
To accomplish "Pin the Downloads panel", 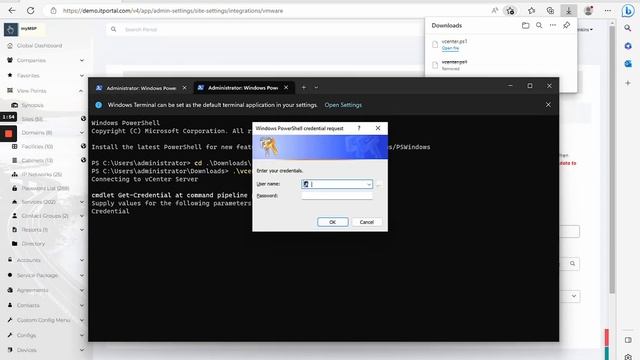I will [567, 25].
